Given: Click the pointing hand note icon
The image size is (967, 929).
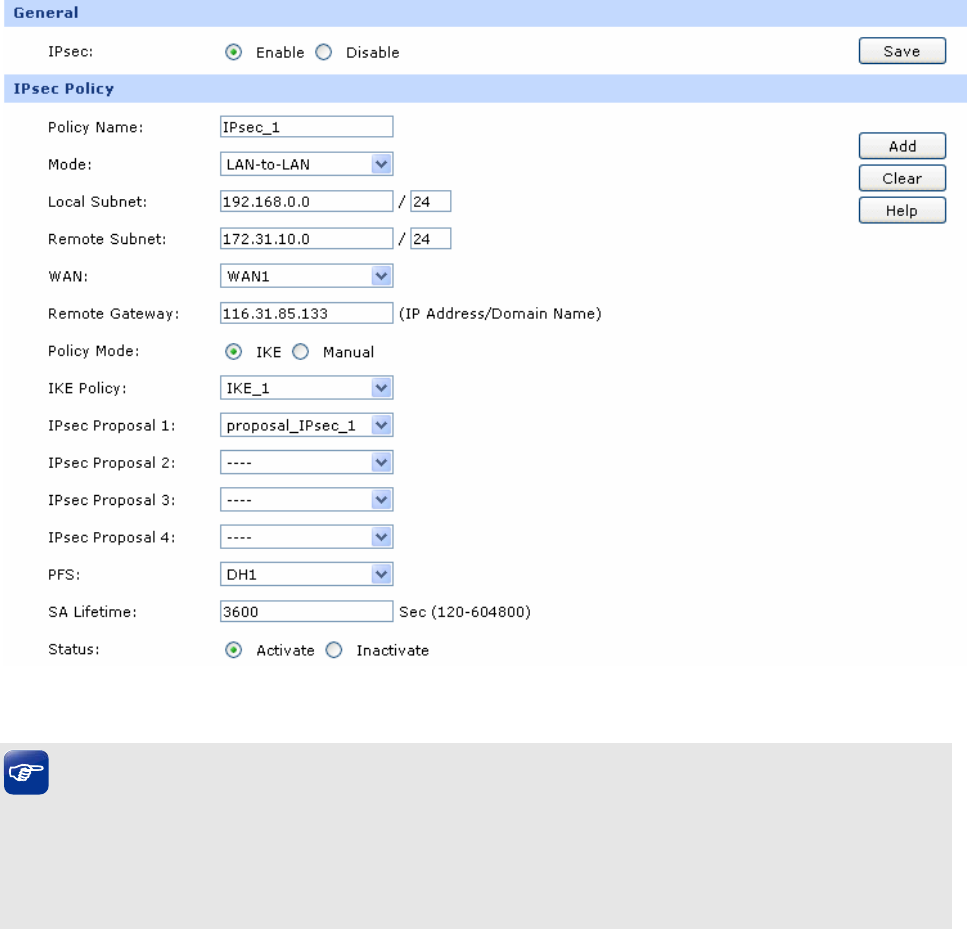Looking at the screenshot, I should pos(26,775).
